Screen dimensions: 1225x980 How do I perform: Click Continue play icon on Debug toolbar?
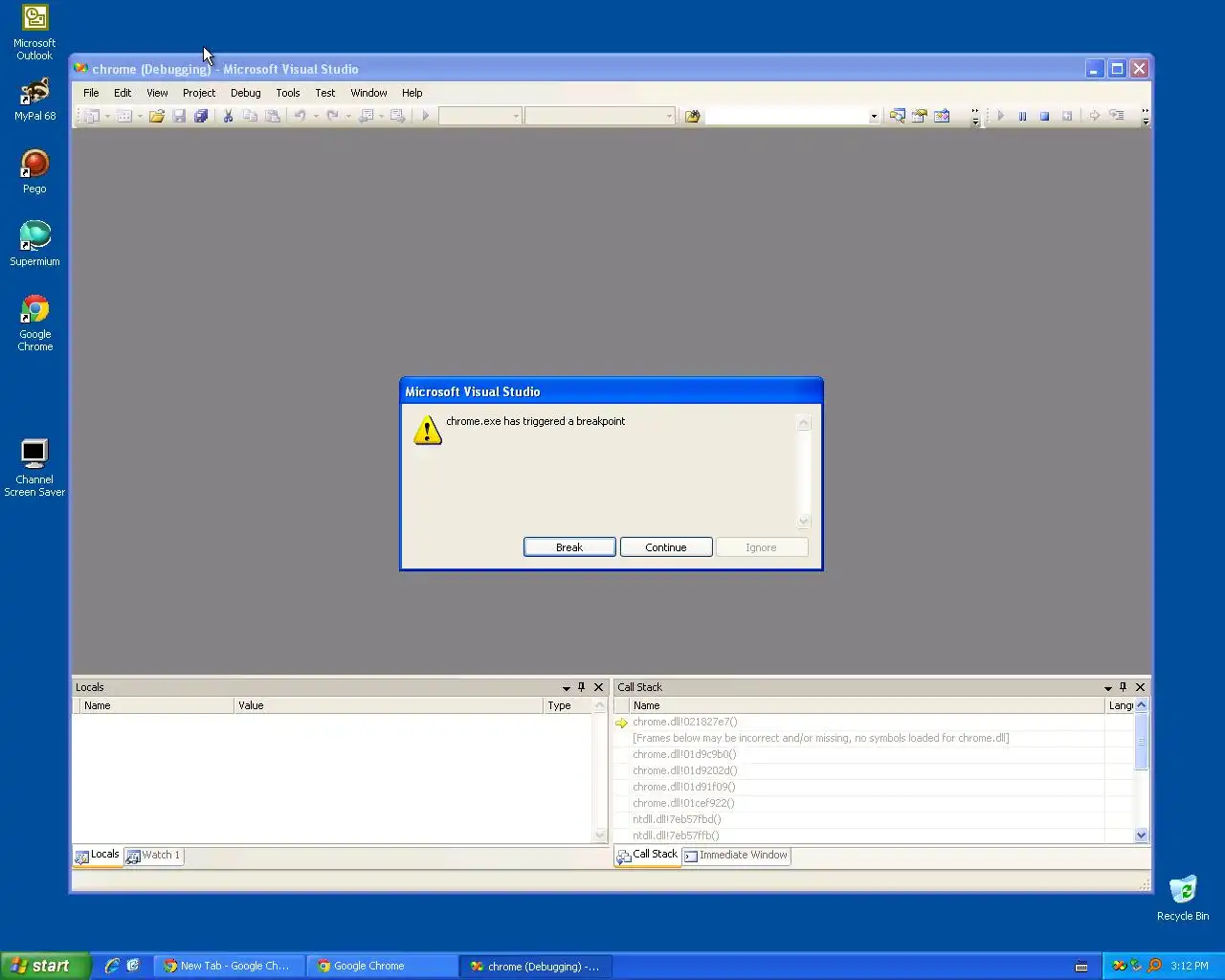[x=1000, y=116]
